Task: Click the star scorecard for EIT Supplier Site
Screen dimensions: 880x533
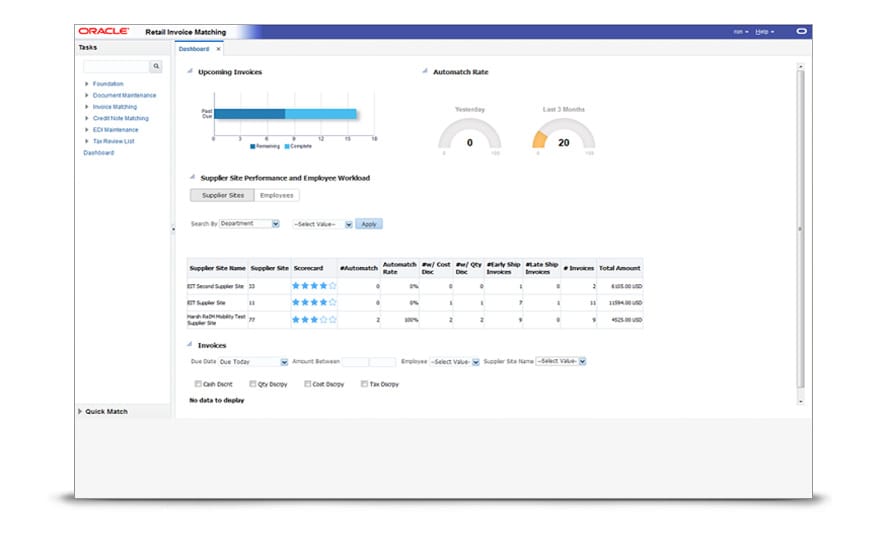Action: coord(314,302)
